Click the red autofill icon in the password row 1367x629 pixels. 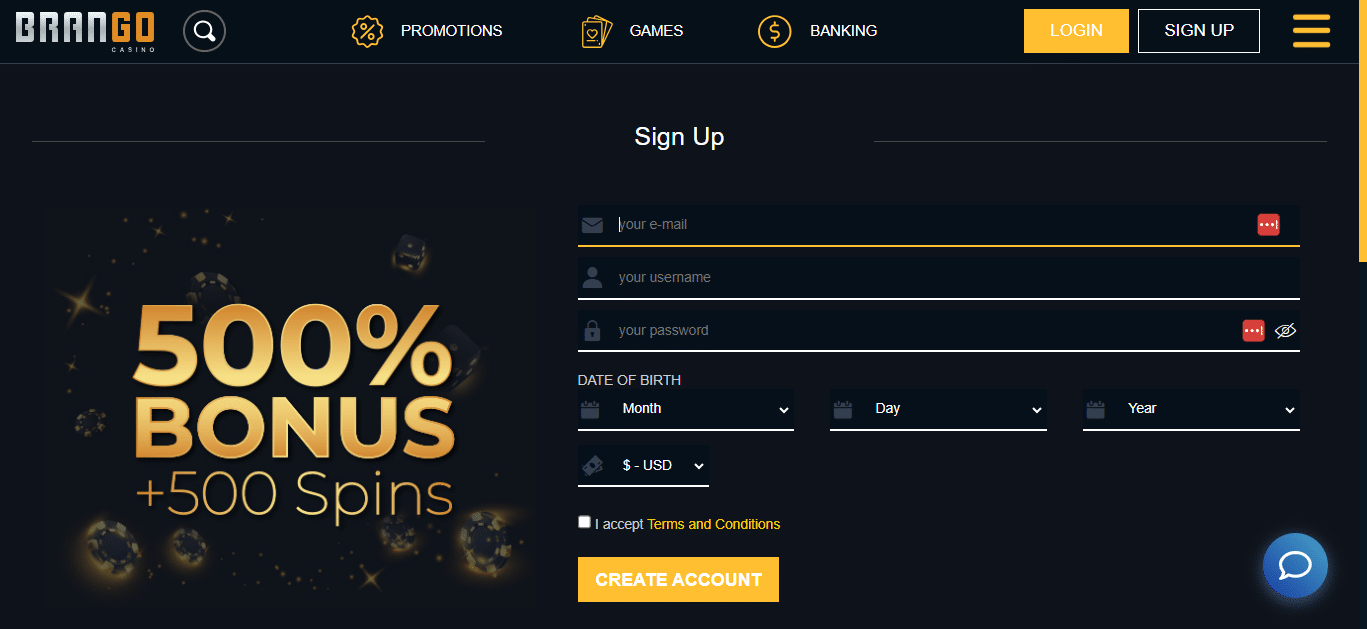tap(1253, 330)
